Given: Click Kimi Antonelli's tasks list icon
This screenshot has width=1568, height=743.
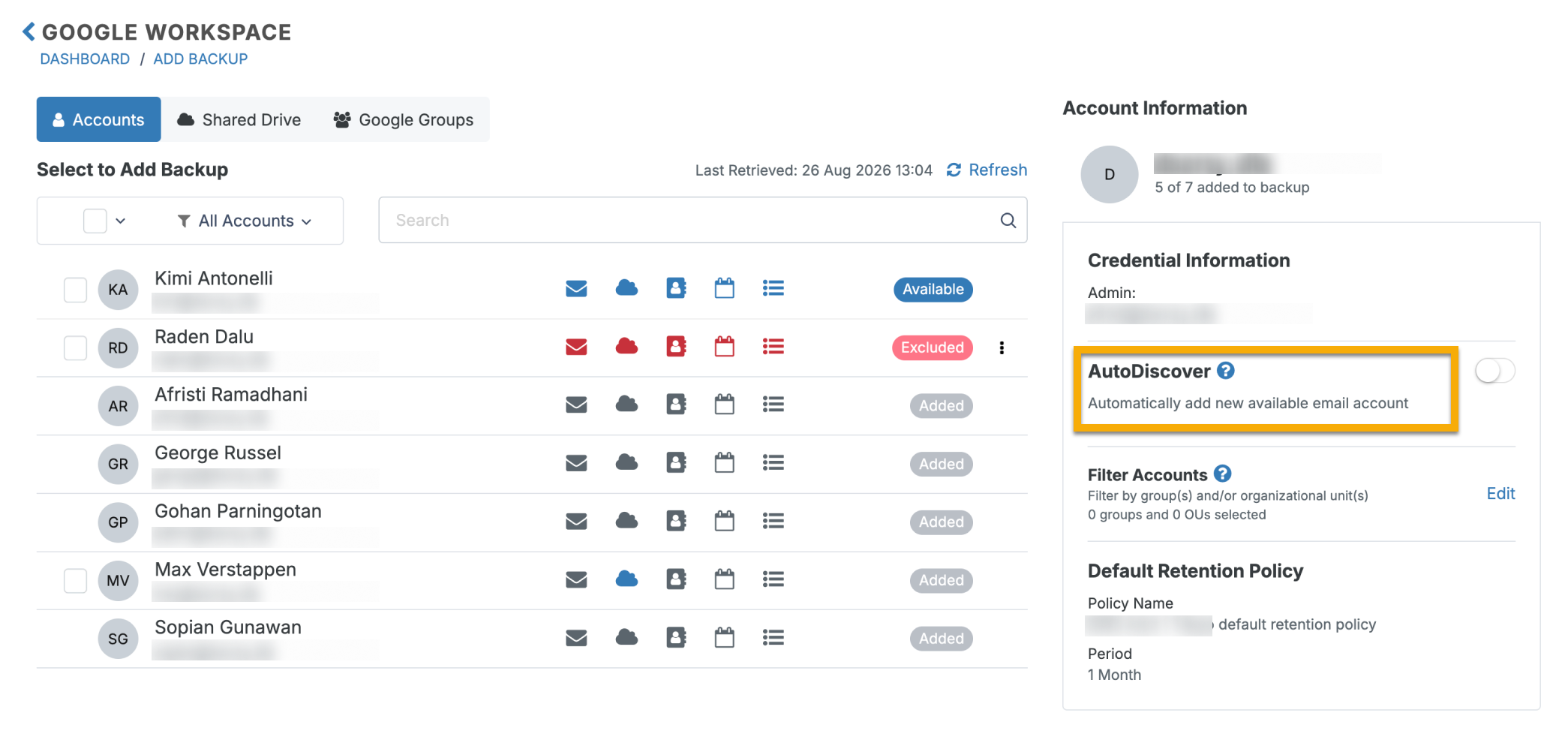Looking at the screenshot, I should coord(773,288).
